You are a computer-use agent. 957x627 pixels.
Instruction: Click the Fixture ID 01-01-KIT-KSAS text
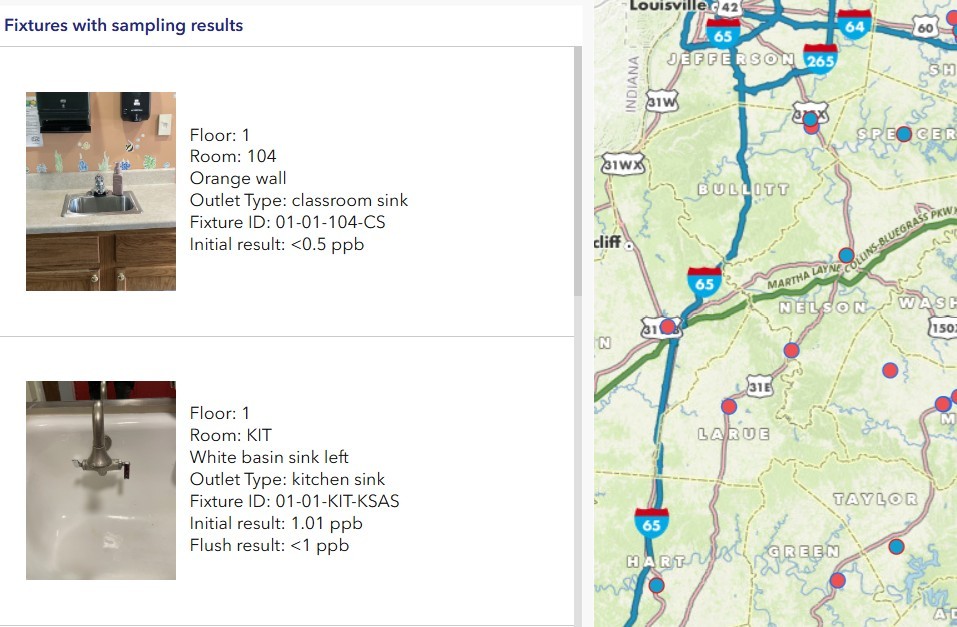294,501
